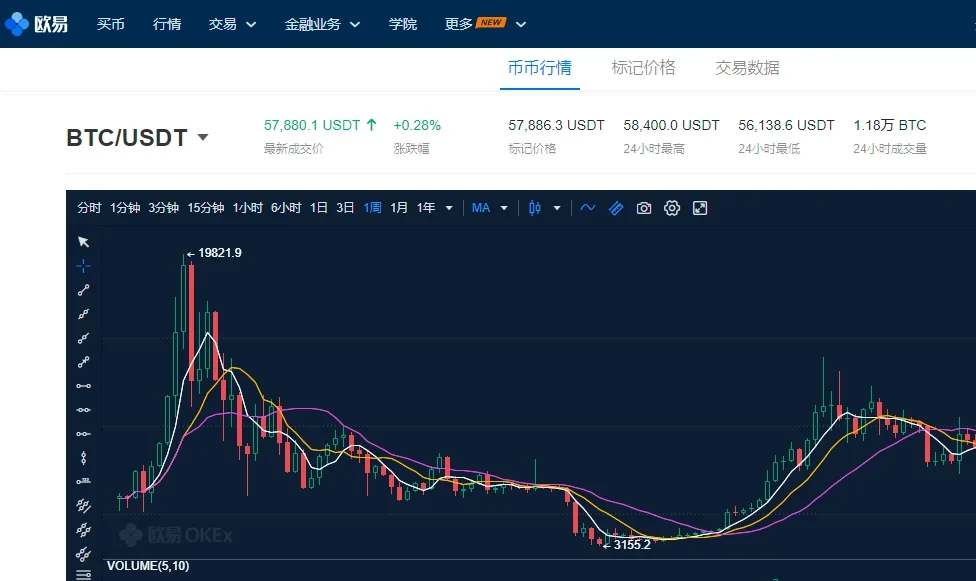Click the OKEx logo in header
976x581 pixels.
(x=36, y=24)
